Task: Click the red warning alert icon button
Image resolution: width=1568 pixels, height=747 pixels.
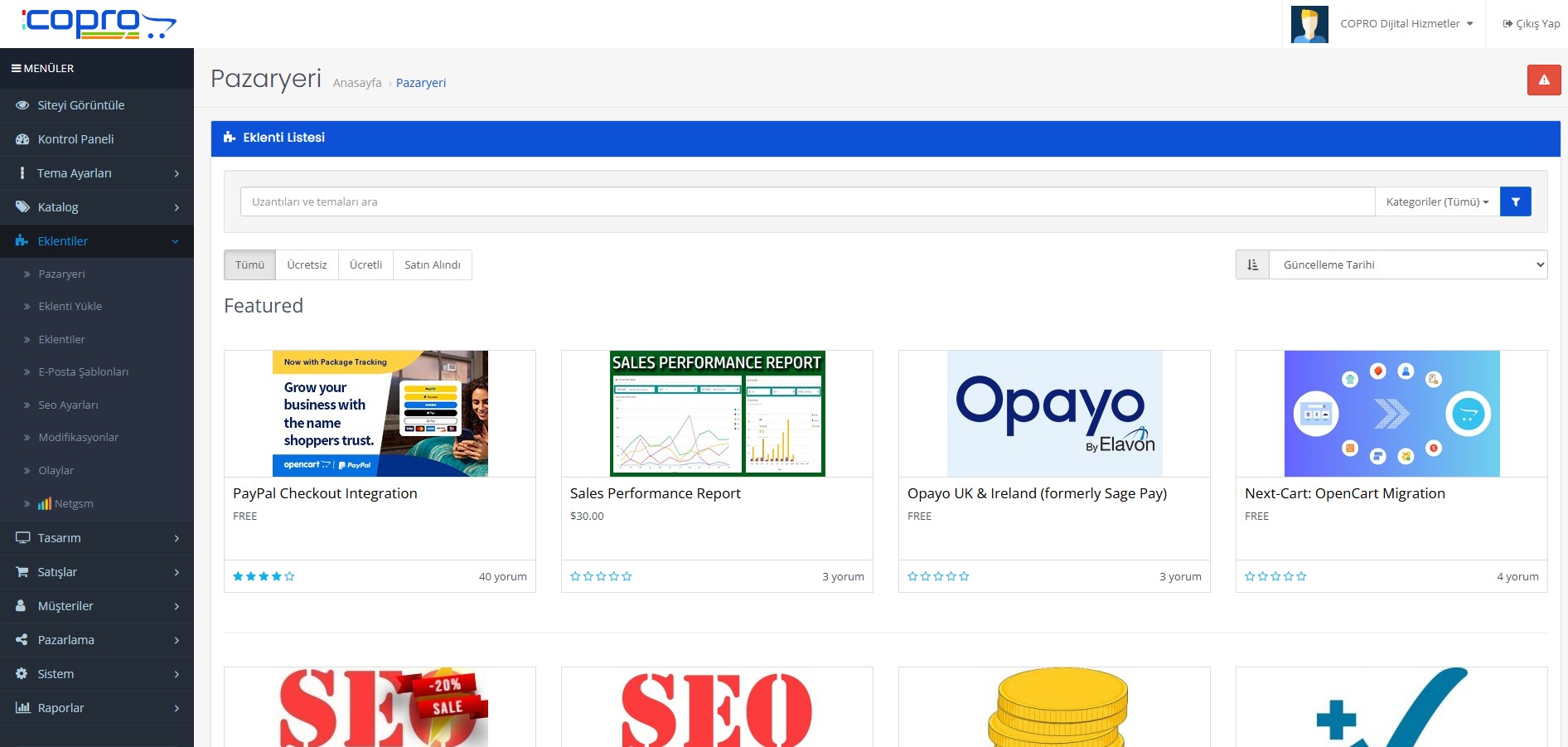Action: [1543, 80]
